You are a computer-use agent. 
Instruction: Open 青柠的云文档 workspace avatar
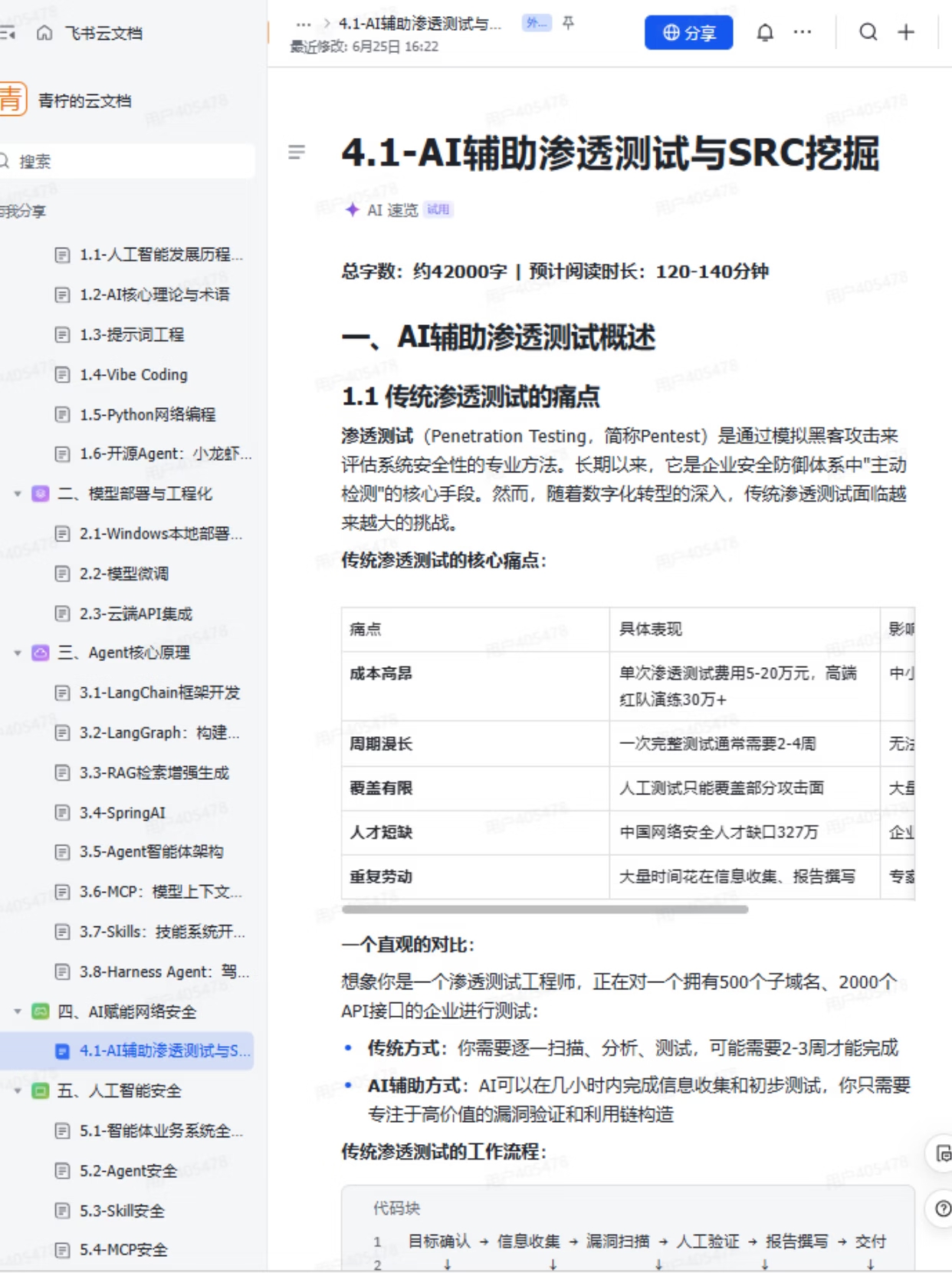[x=12, y=100]
